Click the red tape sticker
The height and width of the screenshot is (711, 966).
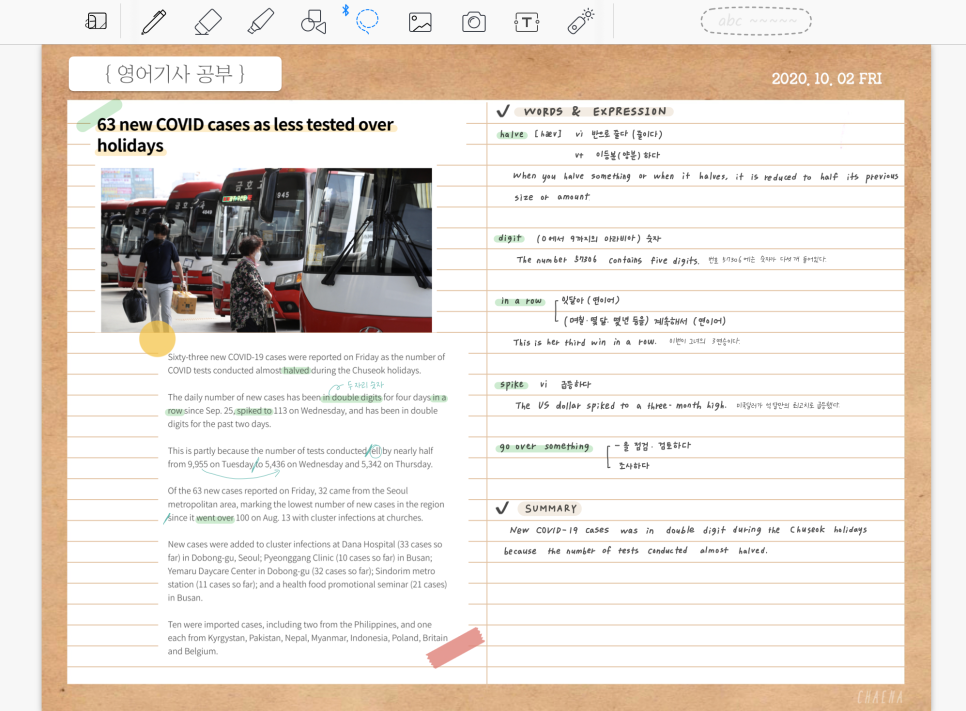pyautogui.click(x=455, y=648)
